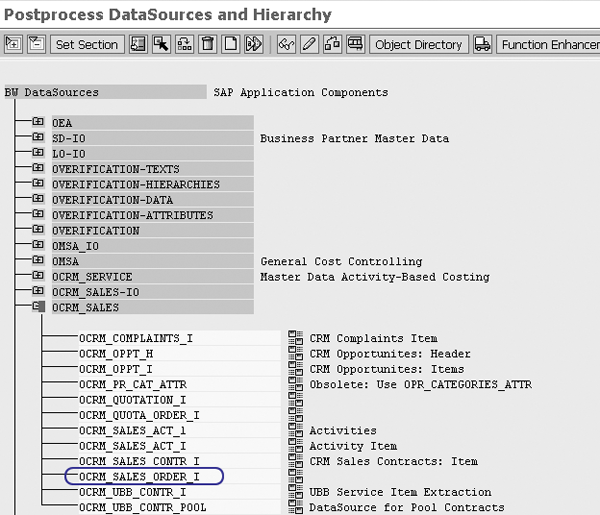Select the 0CRM_SALES_ORDER_I DataSource
Screen dimensions: 600x515
(x=179, y=477)
